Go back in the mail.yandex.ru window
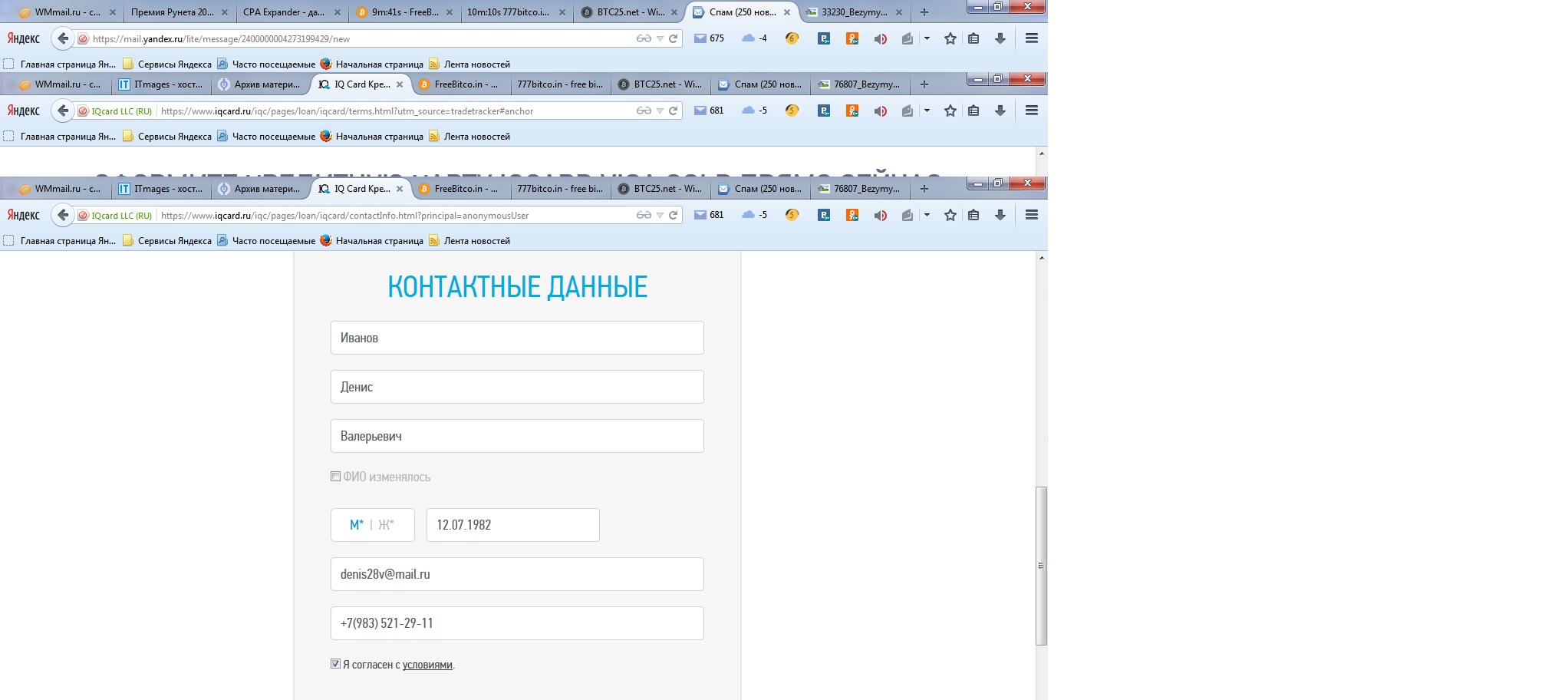The width and height of the screenshot is (1568, 700). (63, 38)
